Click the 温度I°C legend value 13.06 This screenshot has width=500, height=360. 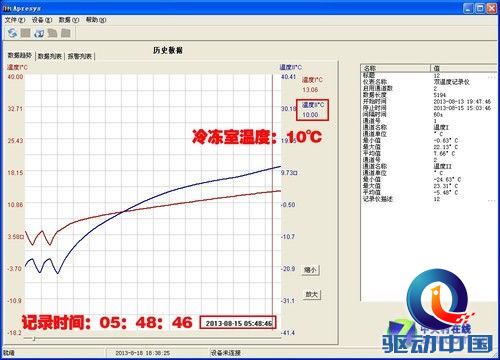310,90
